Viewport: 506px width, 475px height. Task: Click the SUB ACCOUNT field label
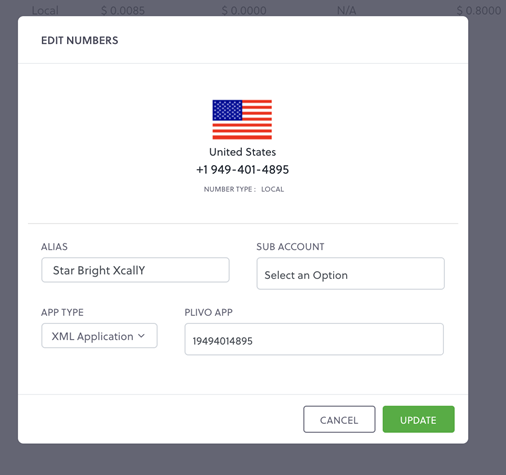(290, 247)
